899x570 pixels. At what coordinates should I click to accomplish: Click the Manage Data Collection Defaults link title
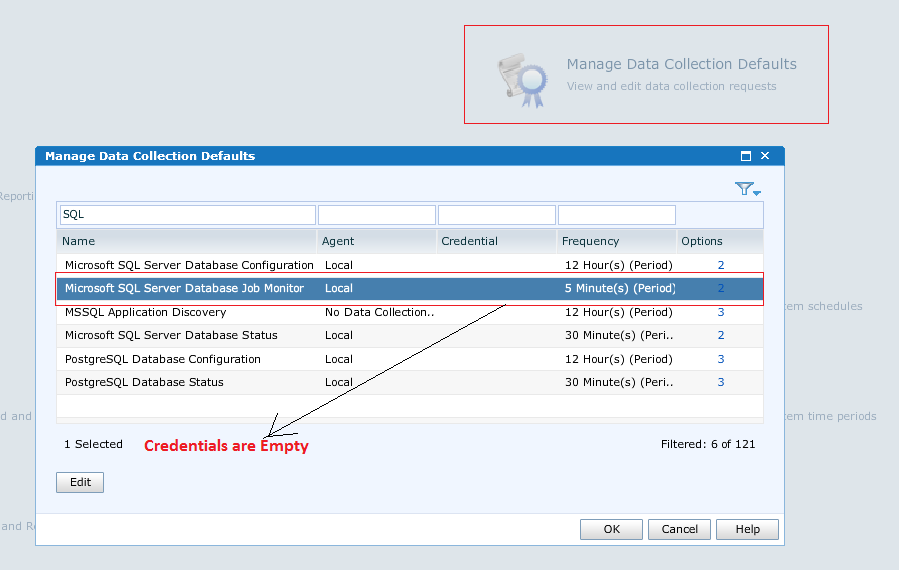(x=682, y=64)
